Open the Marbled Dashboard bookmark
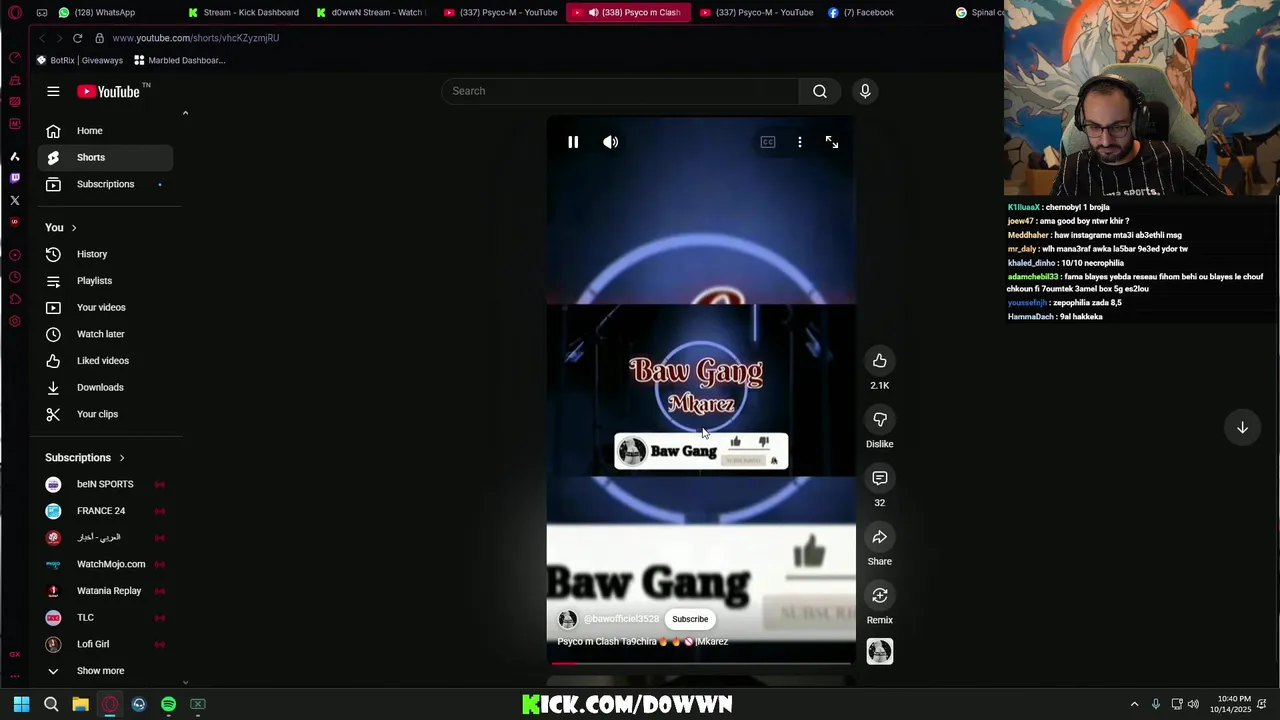 180,60
